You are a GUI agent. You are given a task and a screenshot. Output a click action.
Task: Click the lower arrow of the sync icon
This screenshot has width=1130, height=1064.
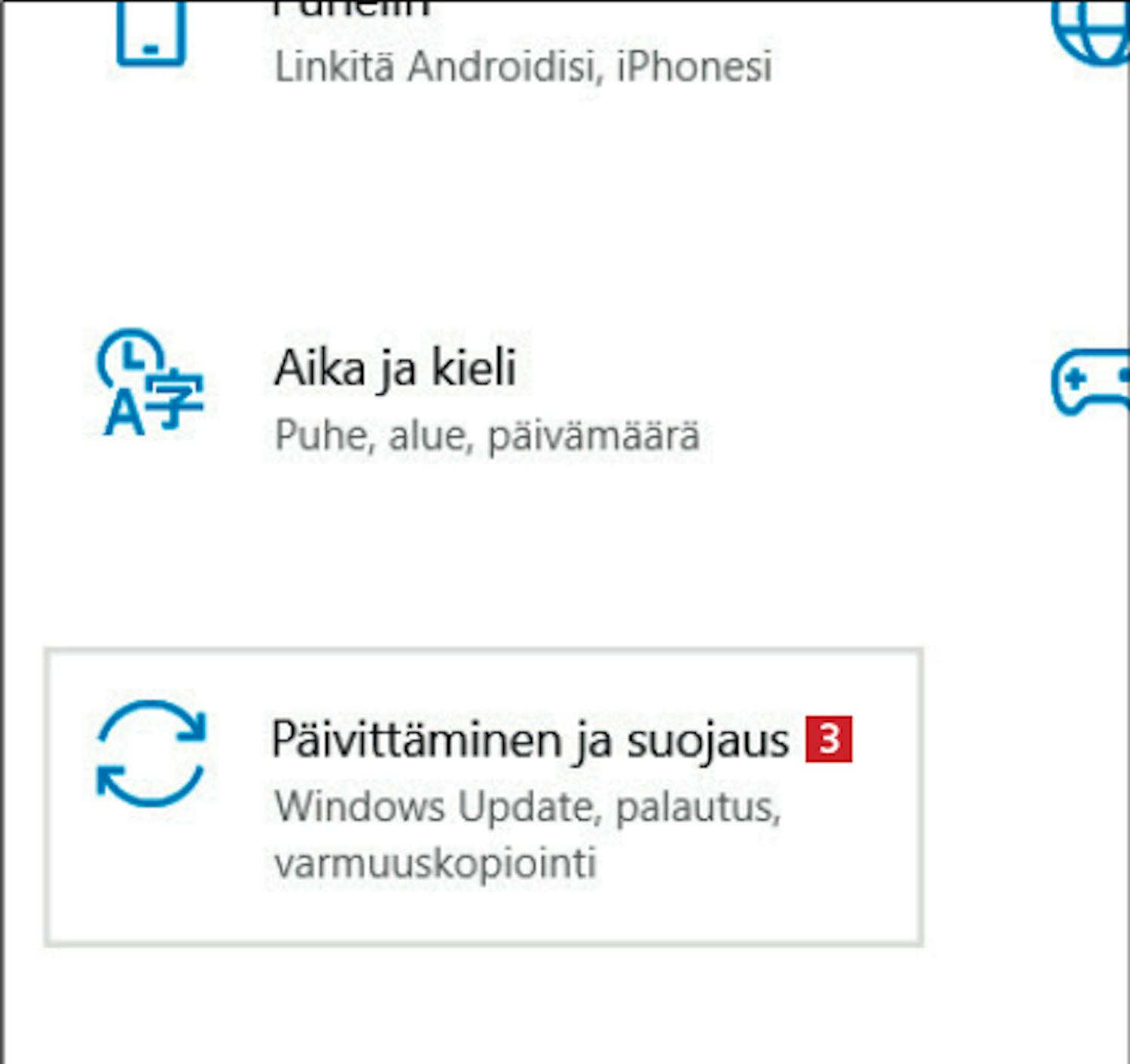tap(149, 785)
